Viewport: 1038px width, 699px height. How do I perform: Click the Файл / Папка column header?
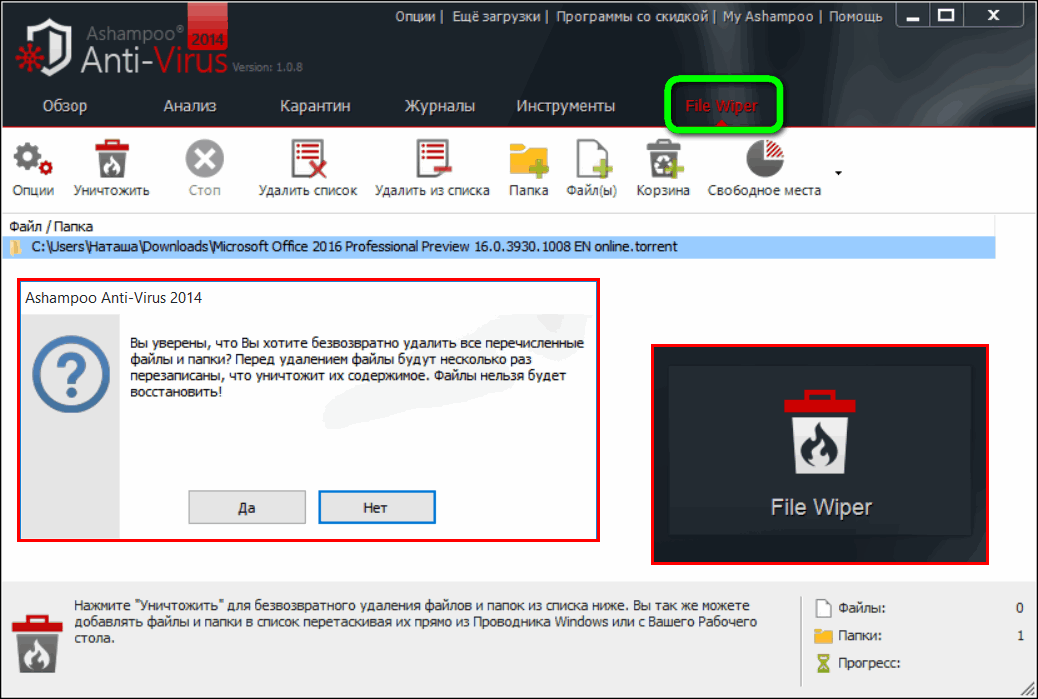point(51,226)
